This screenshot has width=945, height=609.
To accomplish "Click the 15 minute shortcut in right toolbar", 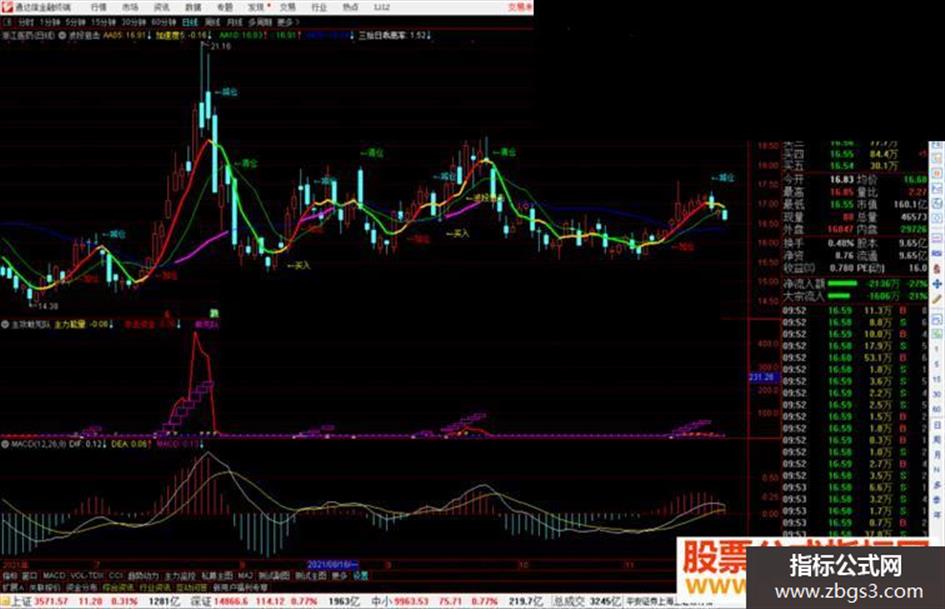I will pyautogui.click(x=937, y=379).
